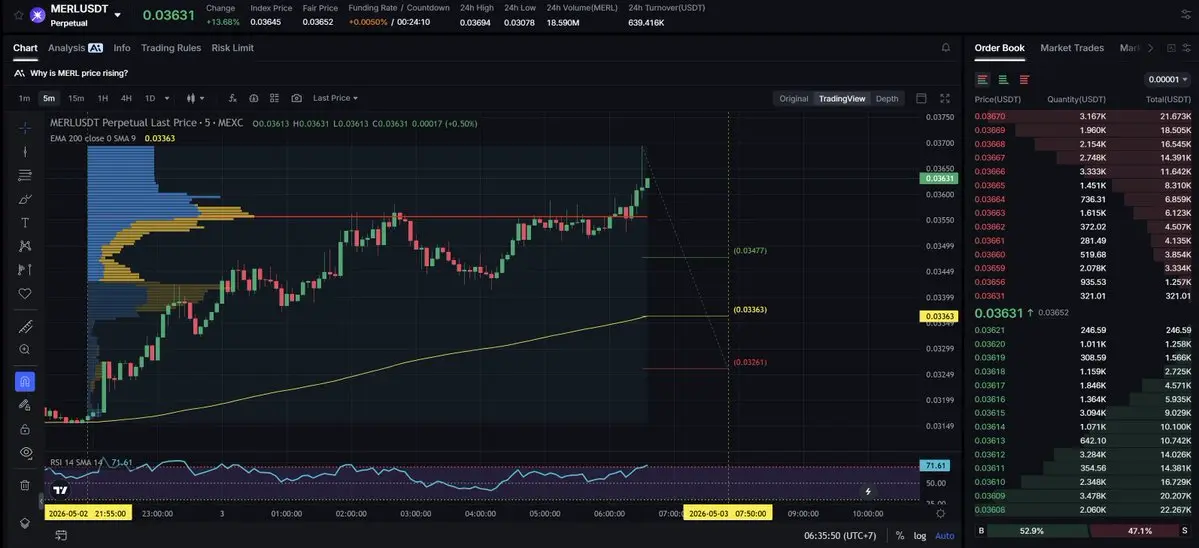Toggle lock all drawing tools
The width and height of the screenshot is (1199, 548).
point(24,429)
